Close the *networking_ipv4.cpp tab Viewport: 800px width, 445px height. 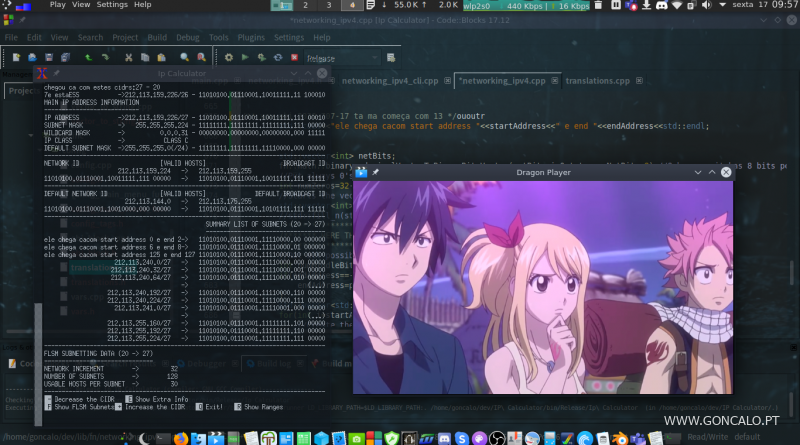pyautogui.click(x=555, y=81)
